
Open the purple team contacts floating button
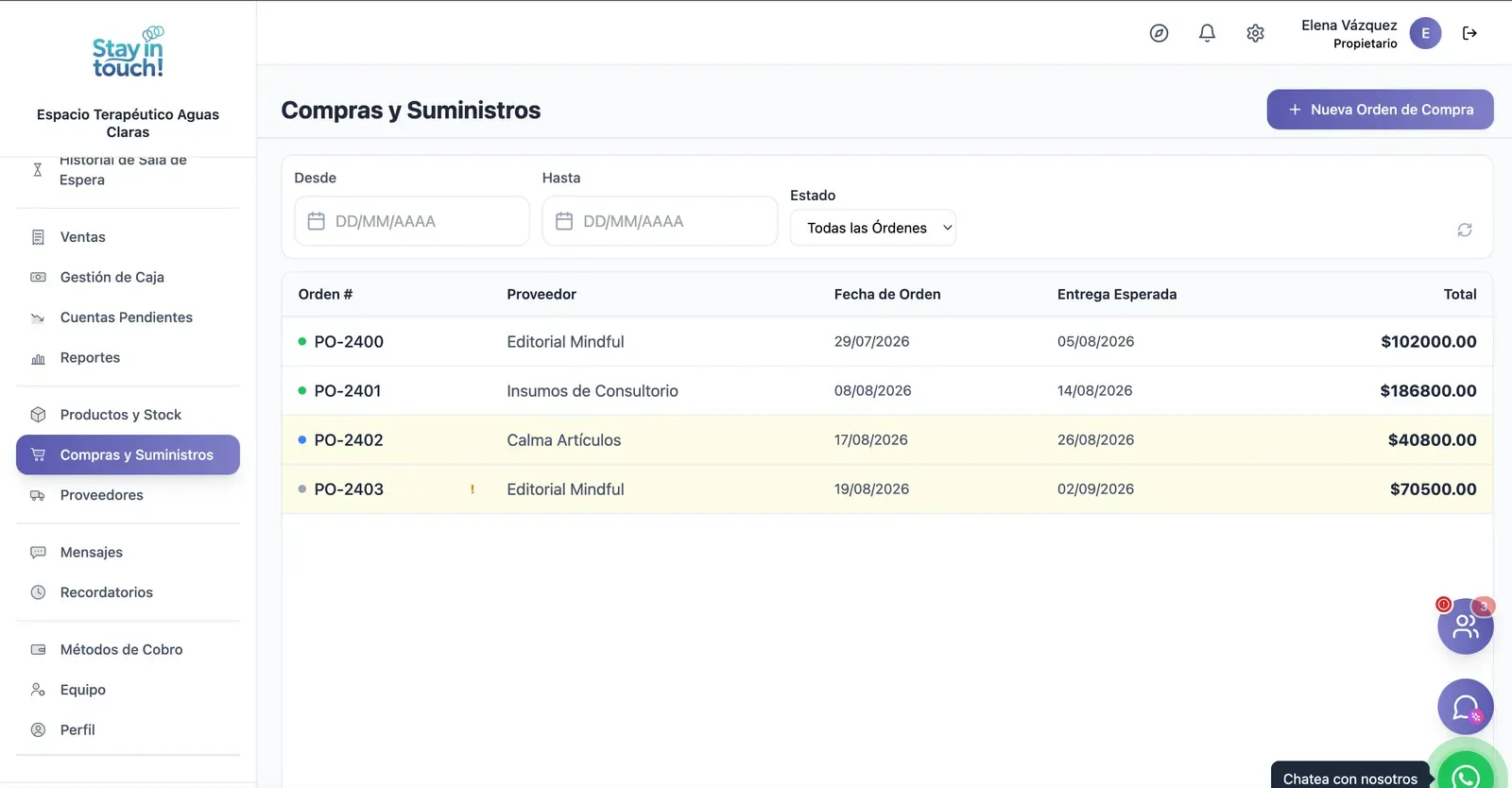click(x=1465, y=625)
